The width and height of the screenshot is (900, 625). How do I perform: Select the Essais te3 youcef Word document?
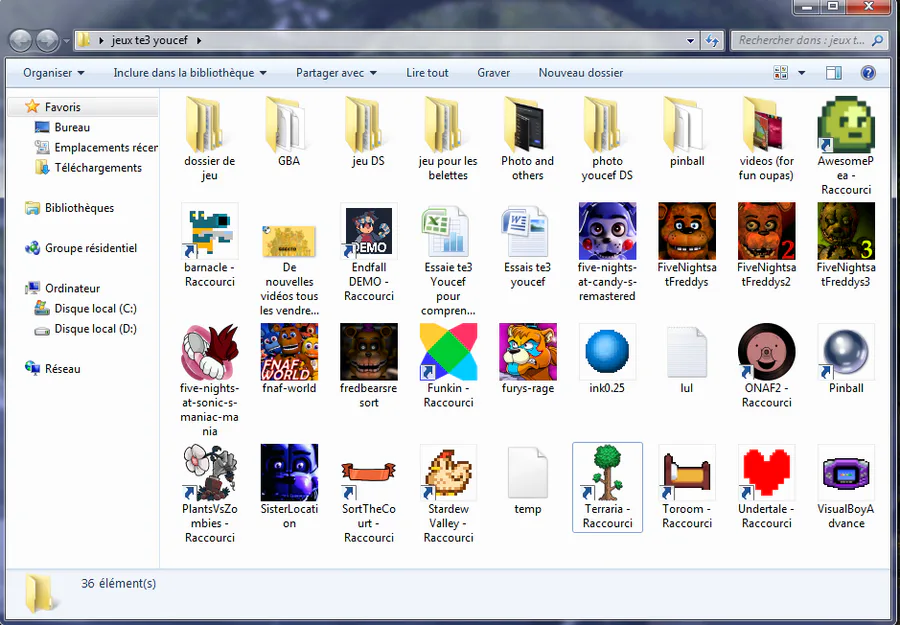click(x=527, y=231)
